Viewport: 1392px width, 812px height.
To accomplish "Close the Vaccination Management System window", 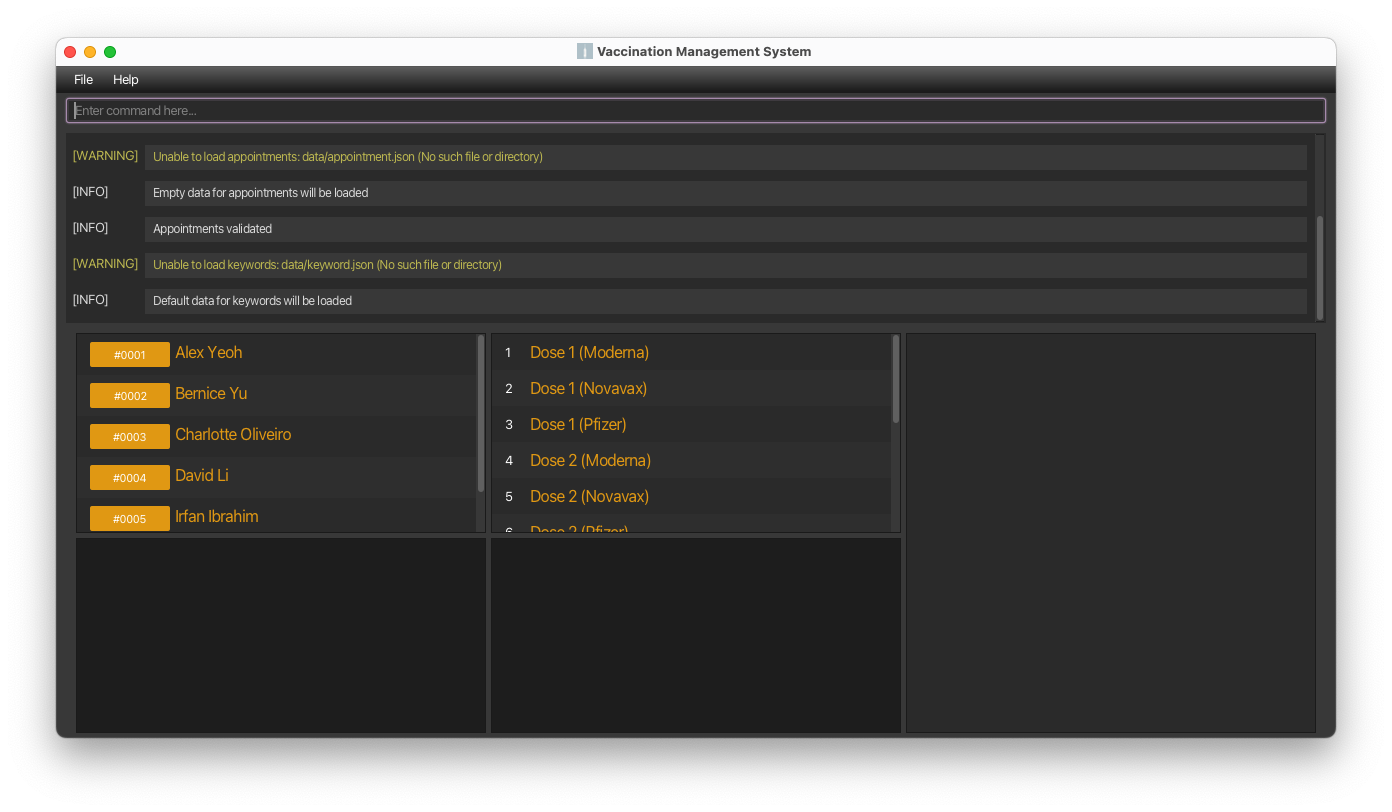I will (x=70, y=52).
